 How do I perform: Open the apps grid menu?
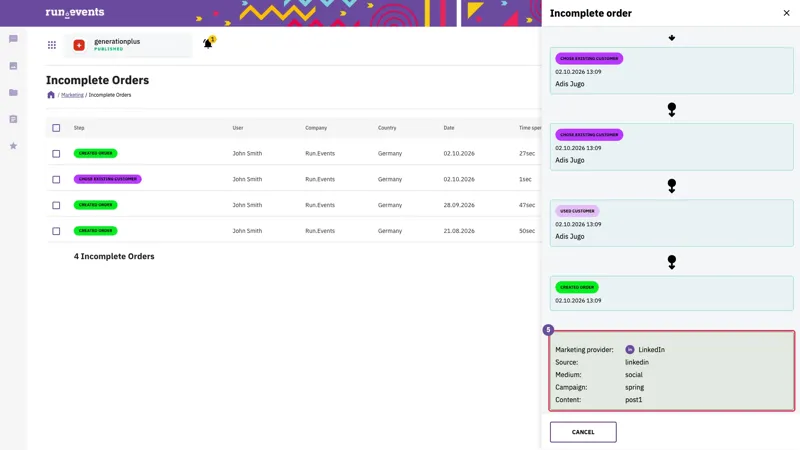click(x=52, y=45)
